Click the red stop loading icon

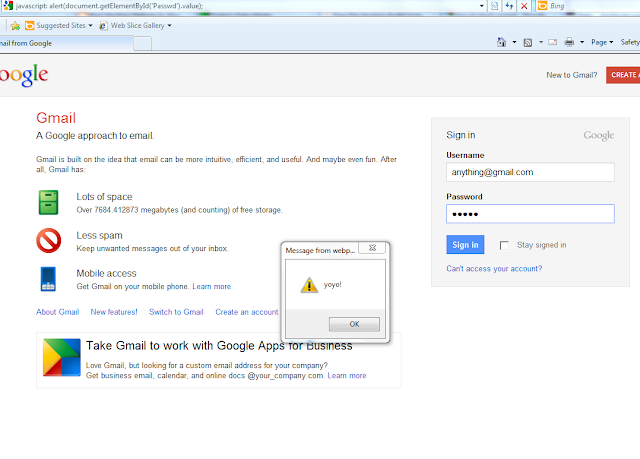pyautogui.click(x=524, y=6)
